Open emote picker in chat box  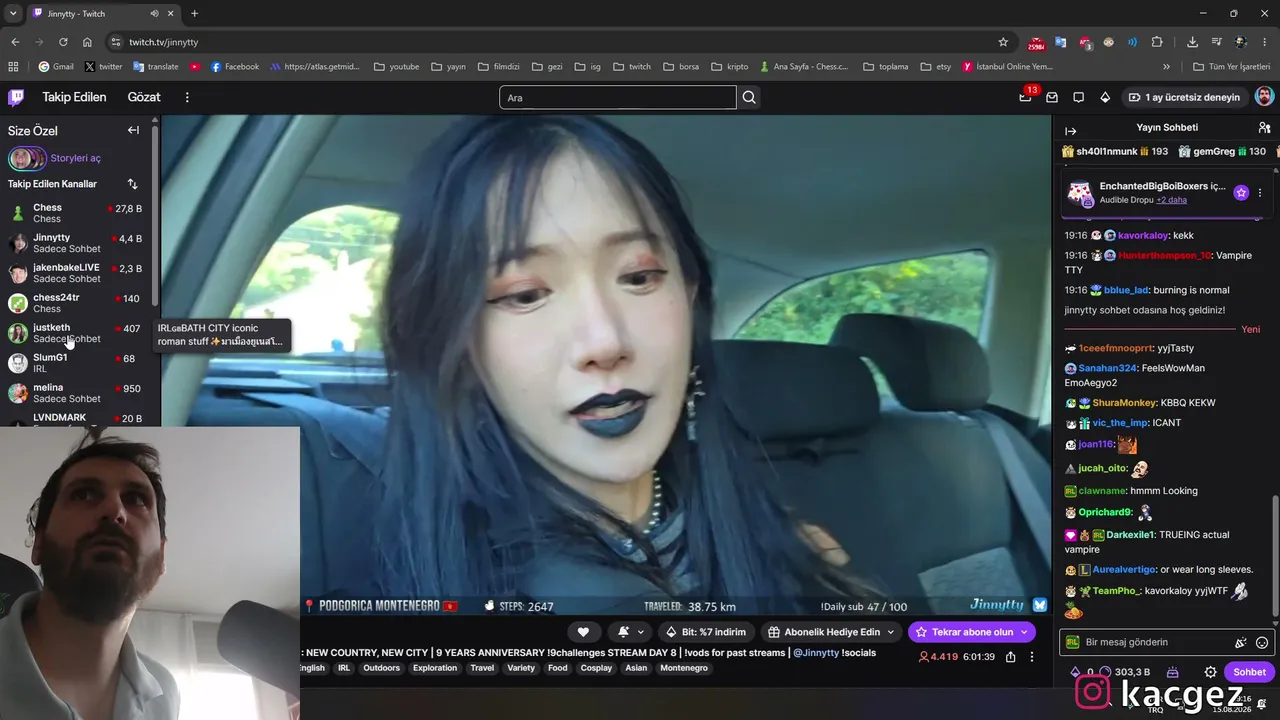pyautogui.click(x=1262, y=642)
